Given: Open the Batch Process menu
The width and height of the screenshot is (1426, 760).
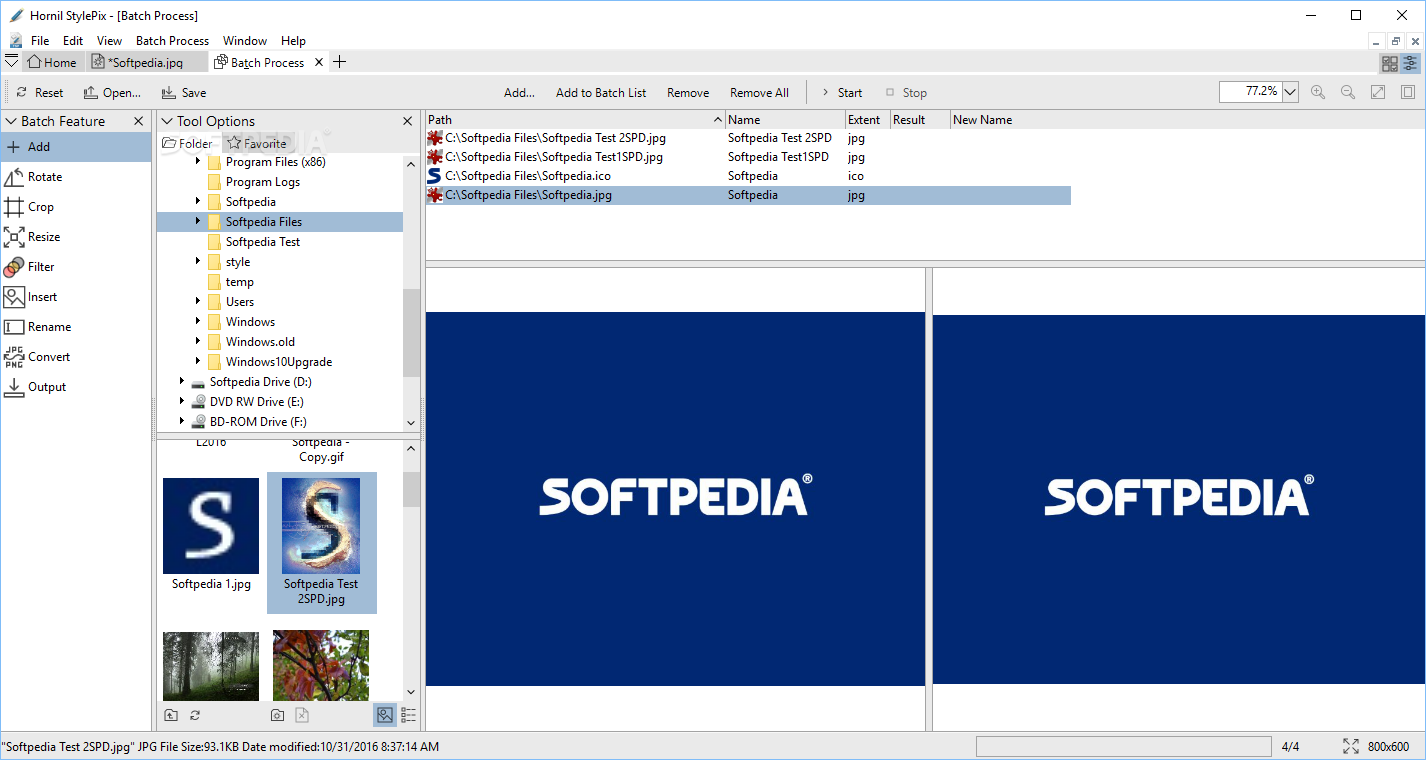Looking at the screenshot, I should (172, 41).
